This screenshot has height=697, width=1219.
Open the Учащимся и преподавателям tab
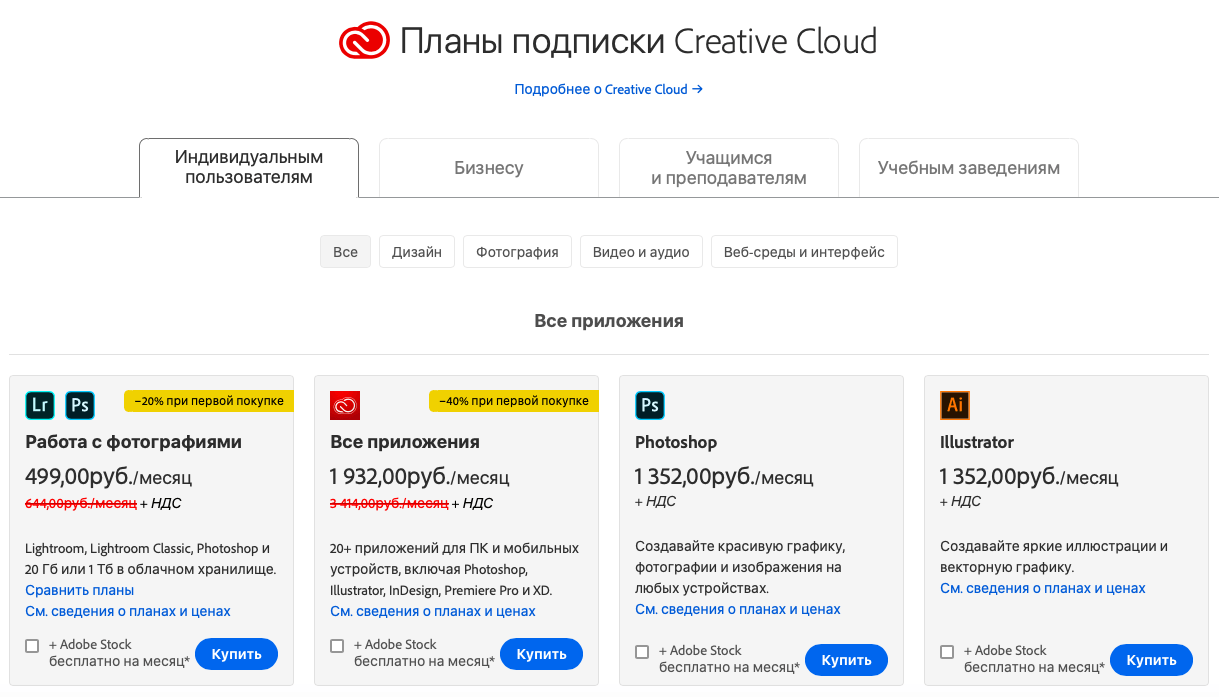click(x=729, y=168)
